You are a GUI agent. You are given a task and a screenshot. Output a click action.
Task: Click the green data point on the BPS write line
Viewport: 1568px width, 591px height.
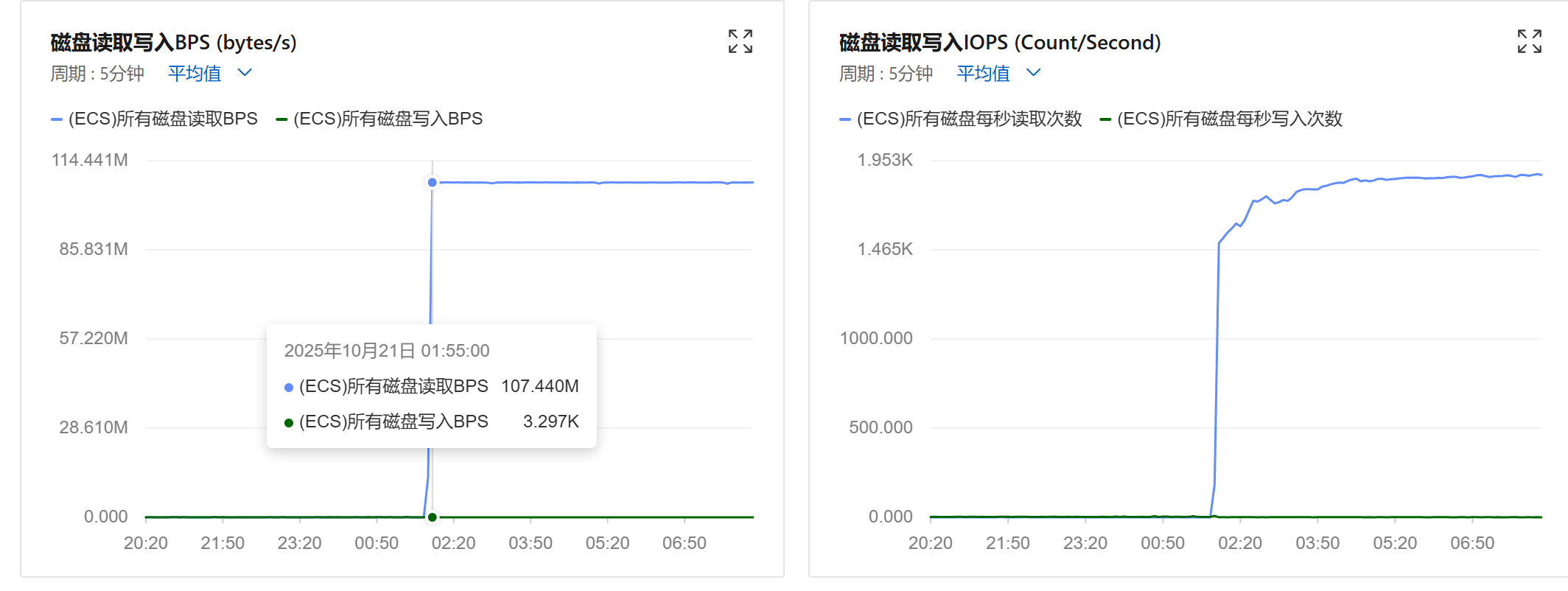[x=433, y=517]
